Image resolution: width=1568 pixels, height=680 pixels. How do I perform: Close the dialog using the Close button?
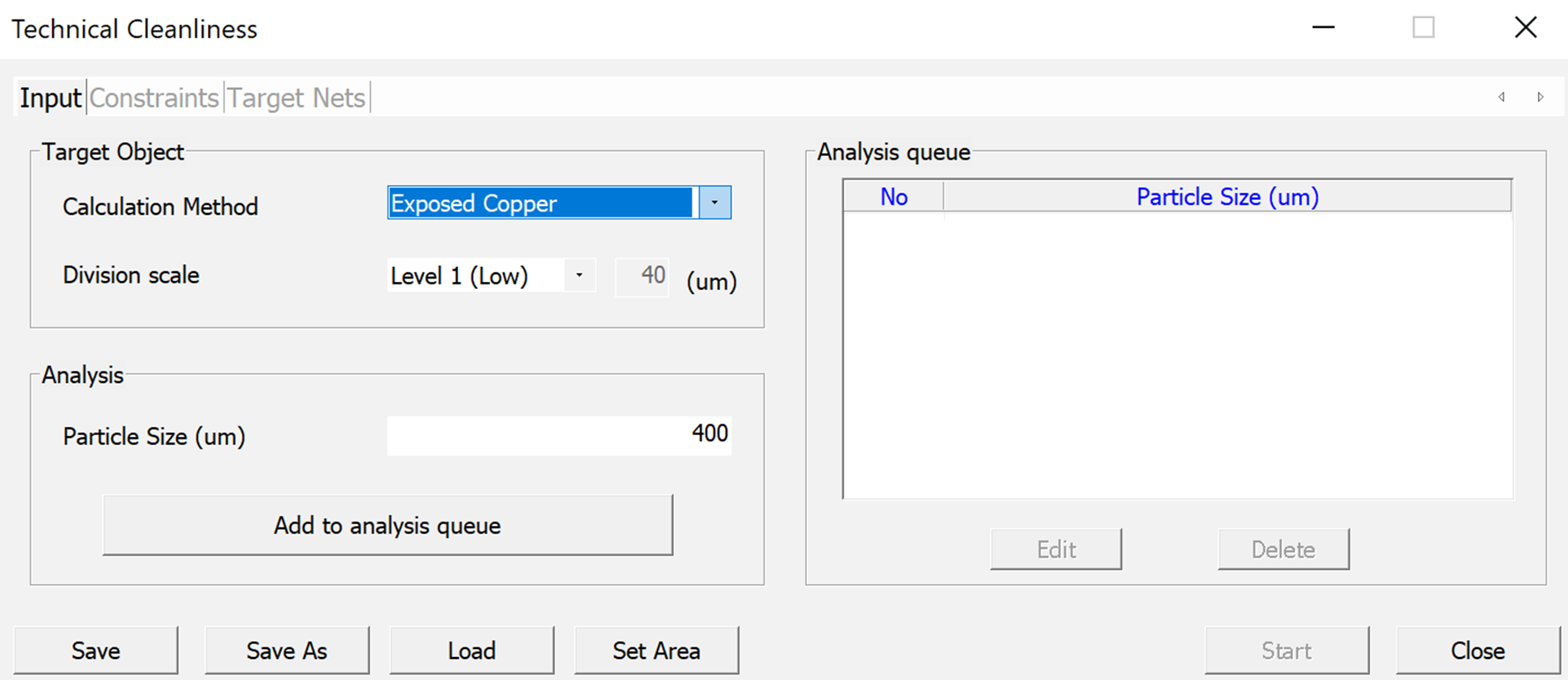[x=1477, y=651]
